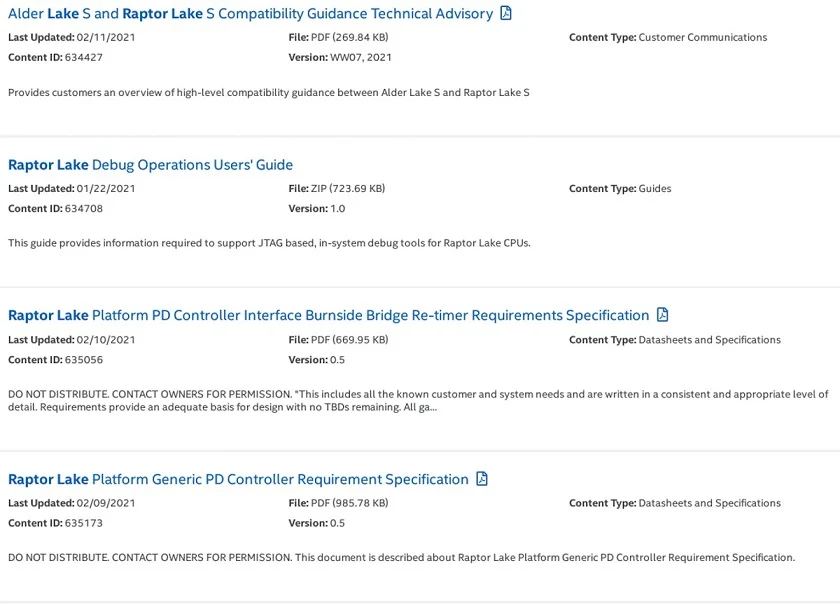Click Content Type Guides label
The width and height of the screenshot is (840, 605).
point(620,188)
